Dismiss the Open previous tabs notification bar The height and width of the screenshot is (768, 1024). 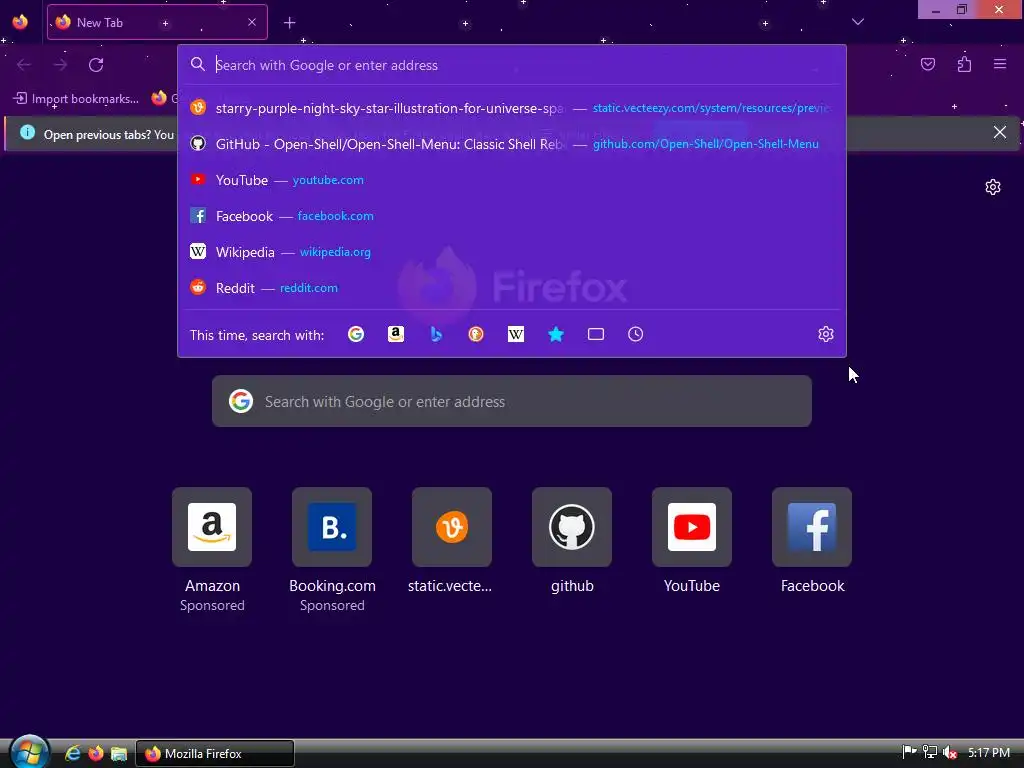pyautogui.click(x=1000, y=133)
